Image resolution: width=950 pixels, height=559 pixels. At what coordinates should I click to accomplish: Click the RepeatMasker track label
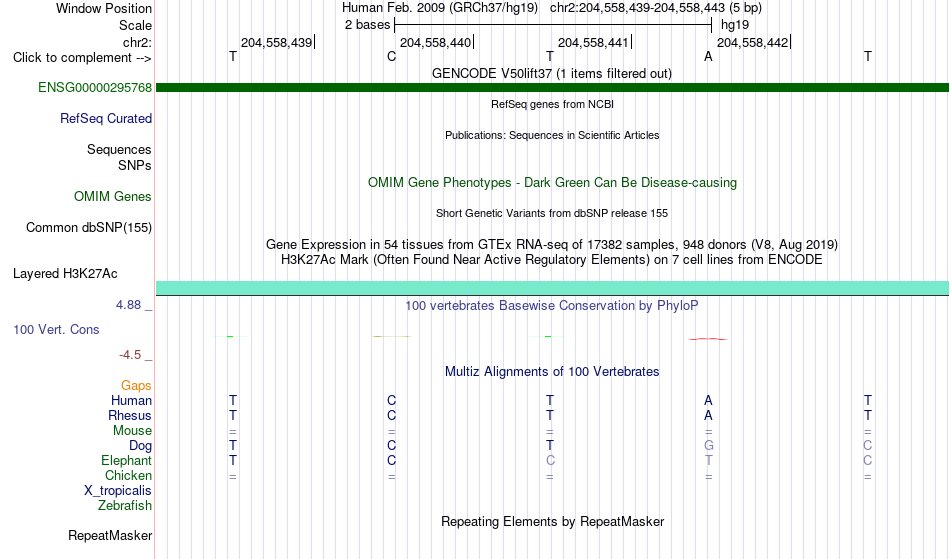(x=110, y=536)
